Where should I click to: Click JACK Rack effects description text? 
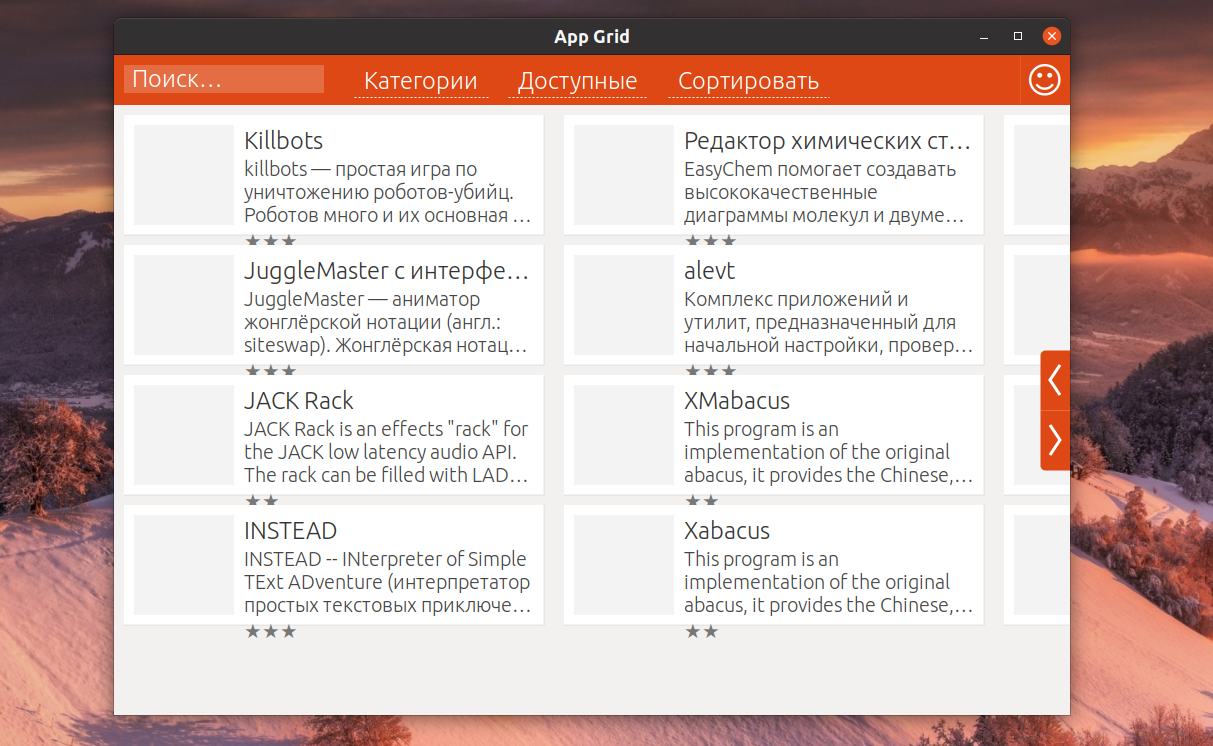pos(387,452)
